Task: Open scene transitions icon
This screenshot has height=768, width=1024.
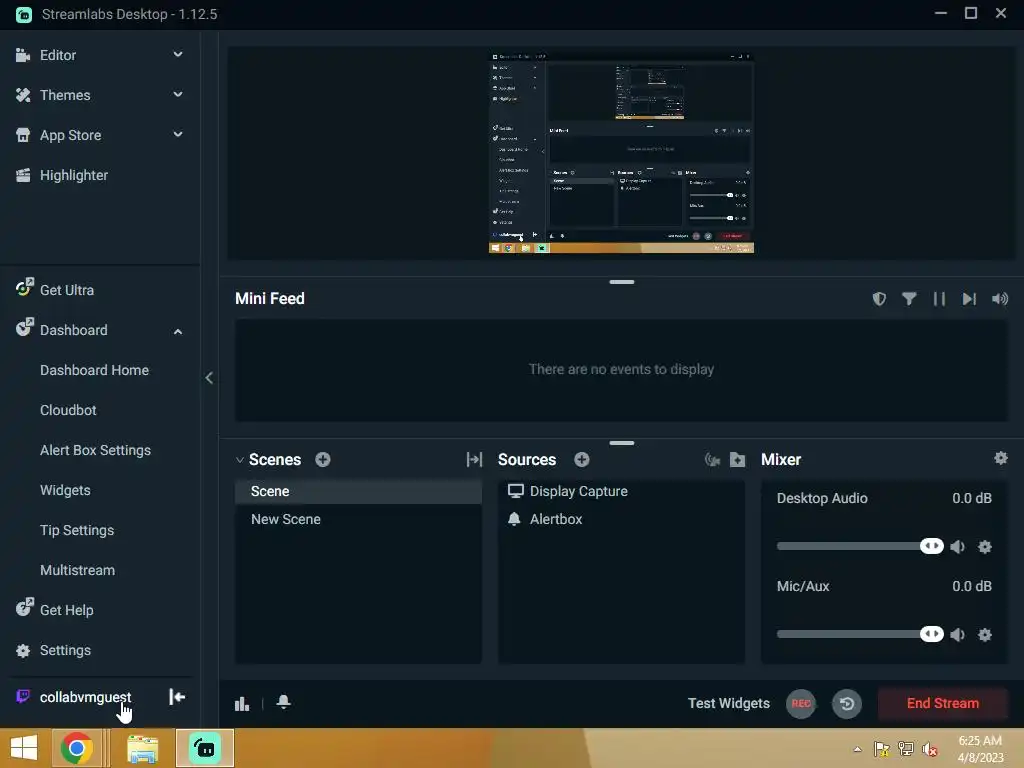Action: pyautogui.click(x=474, y=459)
